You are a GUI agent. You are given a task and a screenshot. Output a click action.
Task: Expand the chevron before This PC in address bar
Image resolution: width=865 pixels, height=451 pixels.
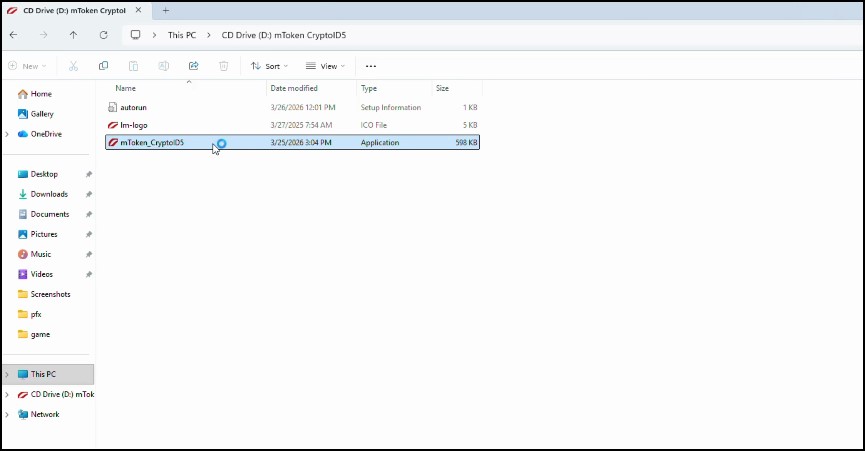coord(155,35)
